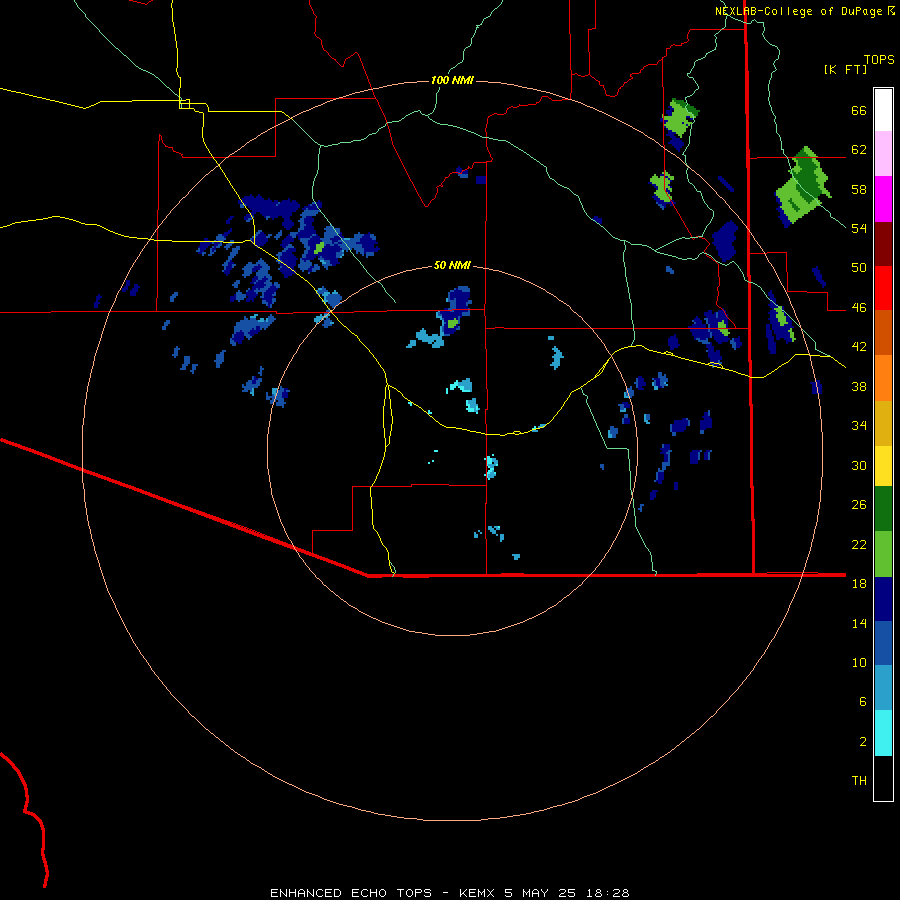
Task: Click legend value 30
Action: [859, 465]
